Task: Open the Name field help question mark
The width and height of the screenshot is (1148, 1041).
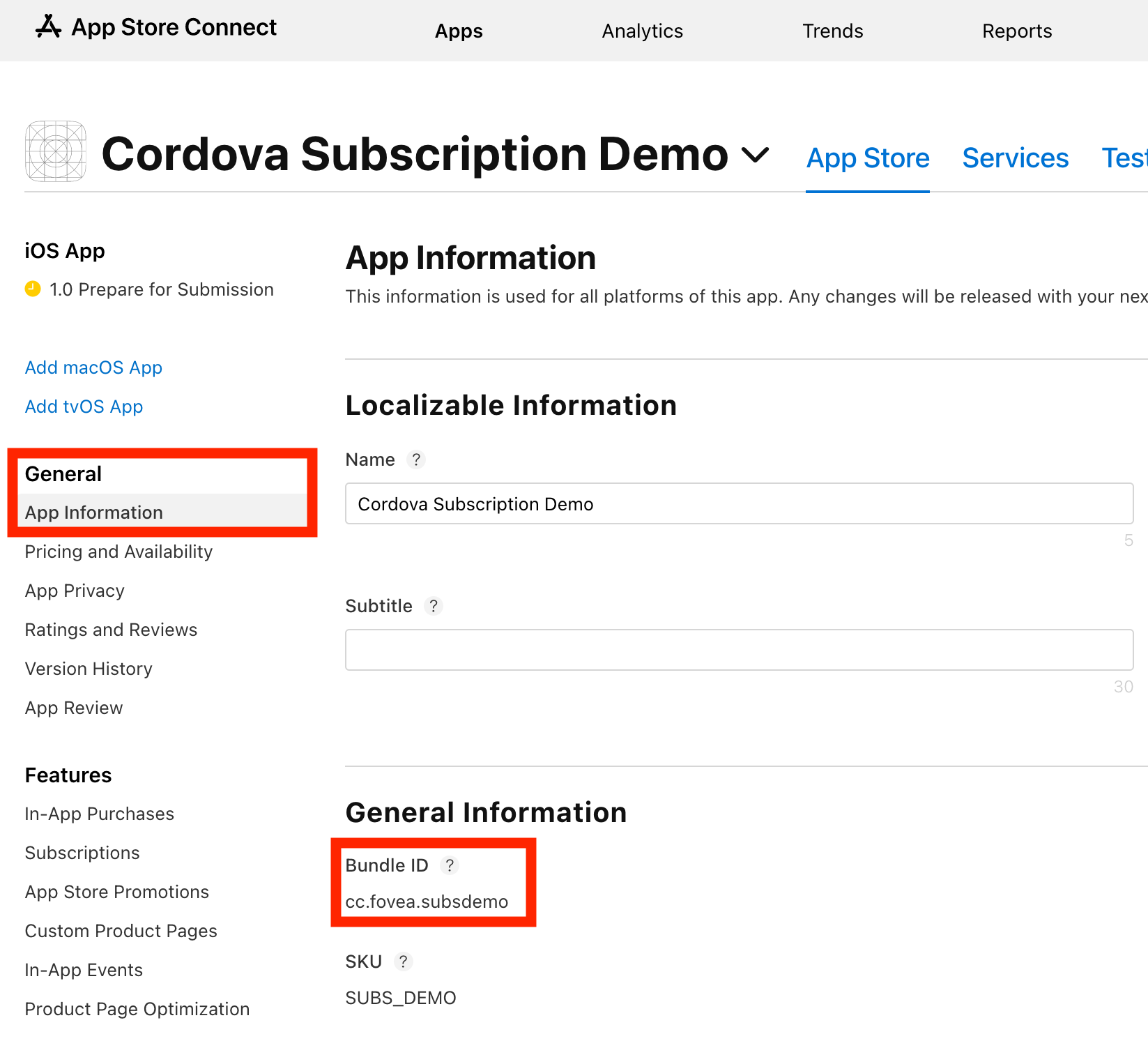Action: pyautogui.click(x=416, y=459)
